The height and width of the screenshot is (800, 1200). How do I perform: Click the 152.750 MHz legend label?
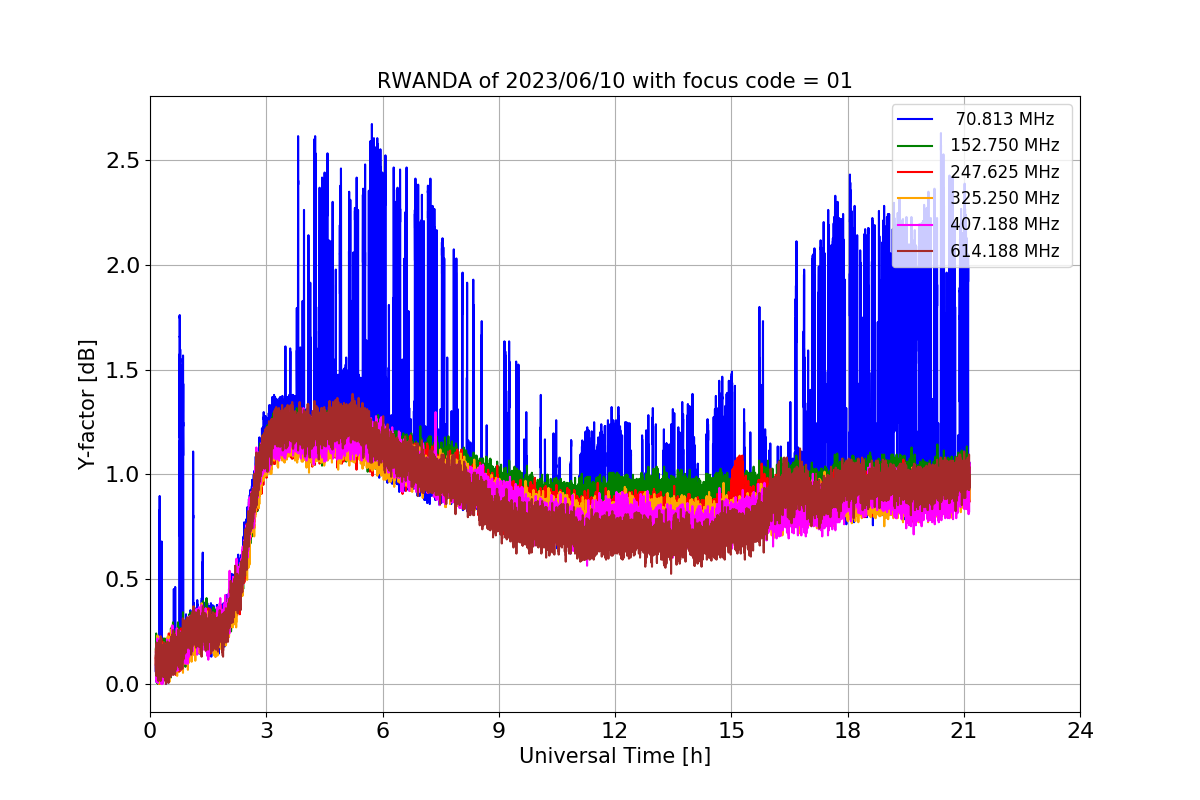1005,145
